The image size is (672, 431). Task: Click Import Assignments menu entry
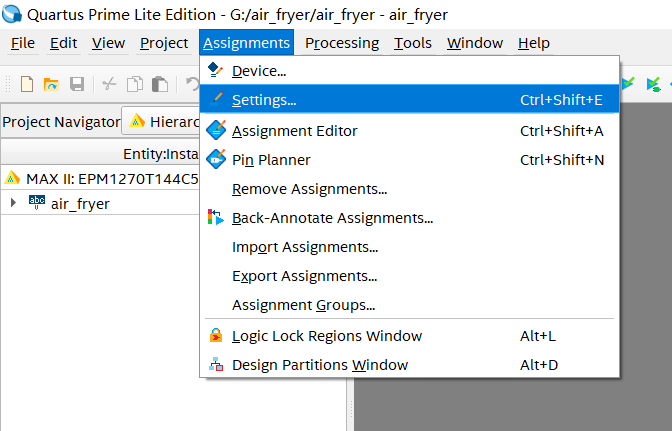[305, 246]
